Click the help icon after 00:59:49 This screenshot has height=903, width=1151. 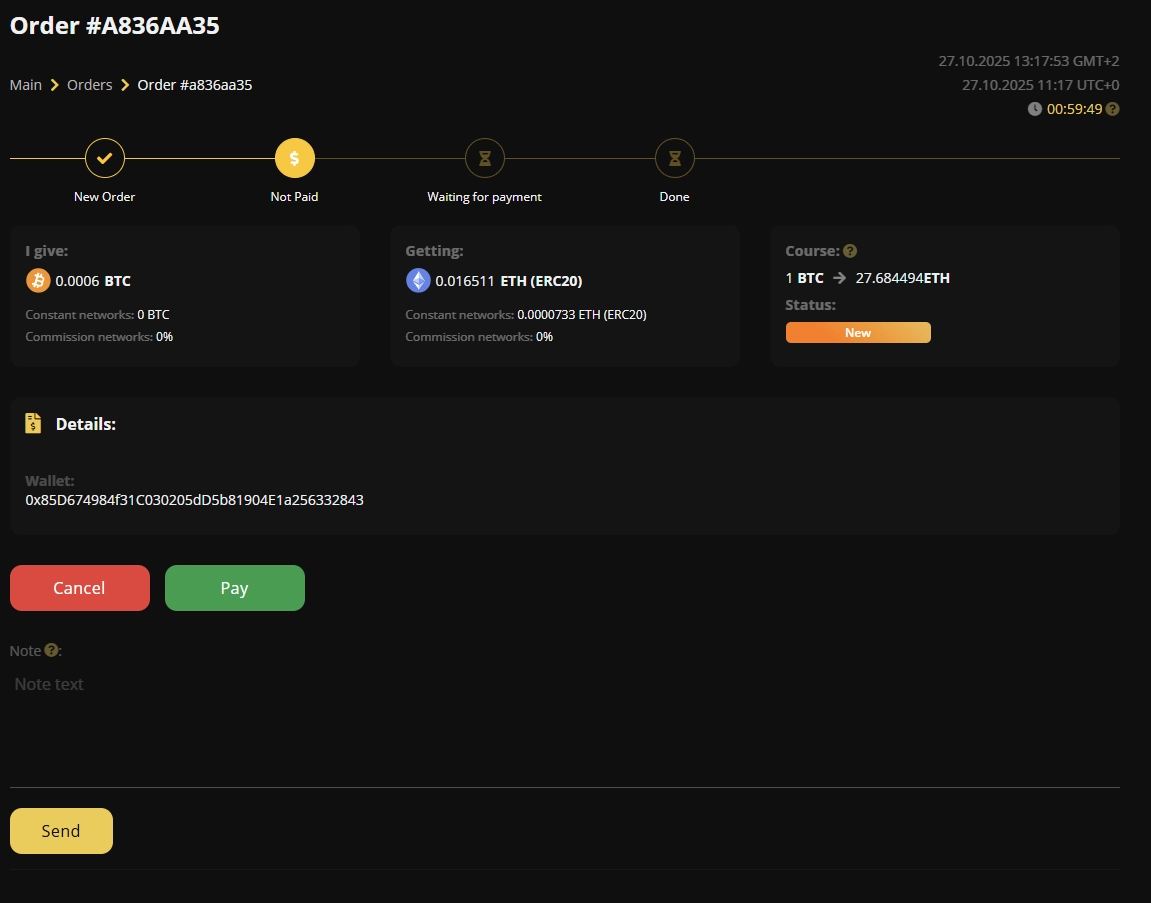click(x=1113, y=108)
